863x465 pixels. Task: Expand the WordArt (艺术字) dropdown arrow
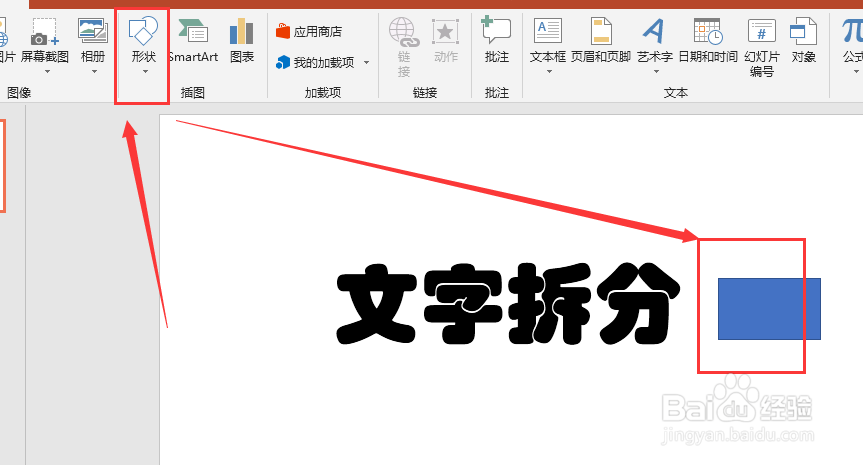click(656, 72)
